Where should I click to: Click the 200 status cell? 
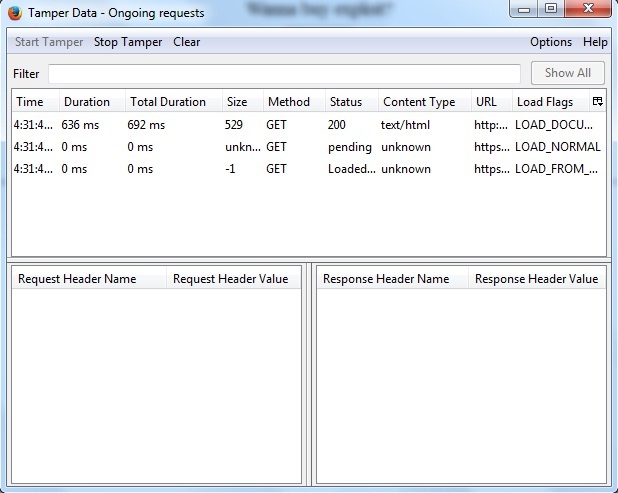coord(337,125)
